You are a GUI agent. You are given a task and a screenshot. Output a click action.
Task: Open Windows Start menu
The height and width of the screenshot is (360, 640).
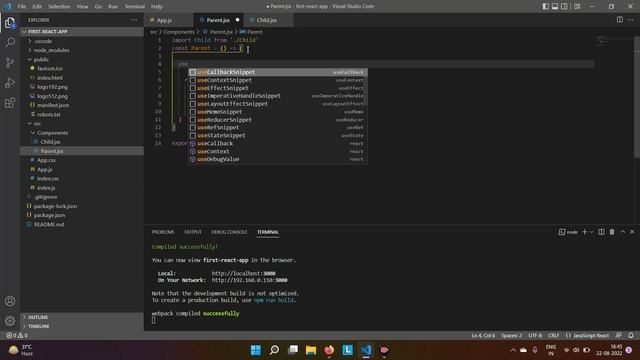coord(256,350)
